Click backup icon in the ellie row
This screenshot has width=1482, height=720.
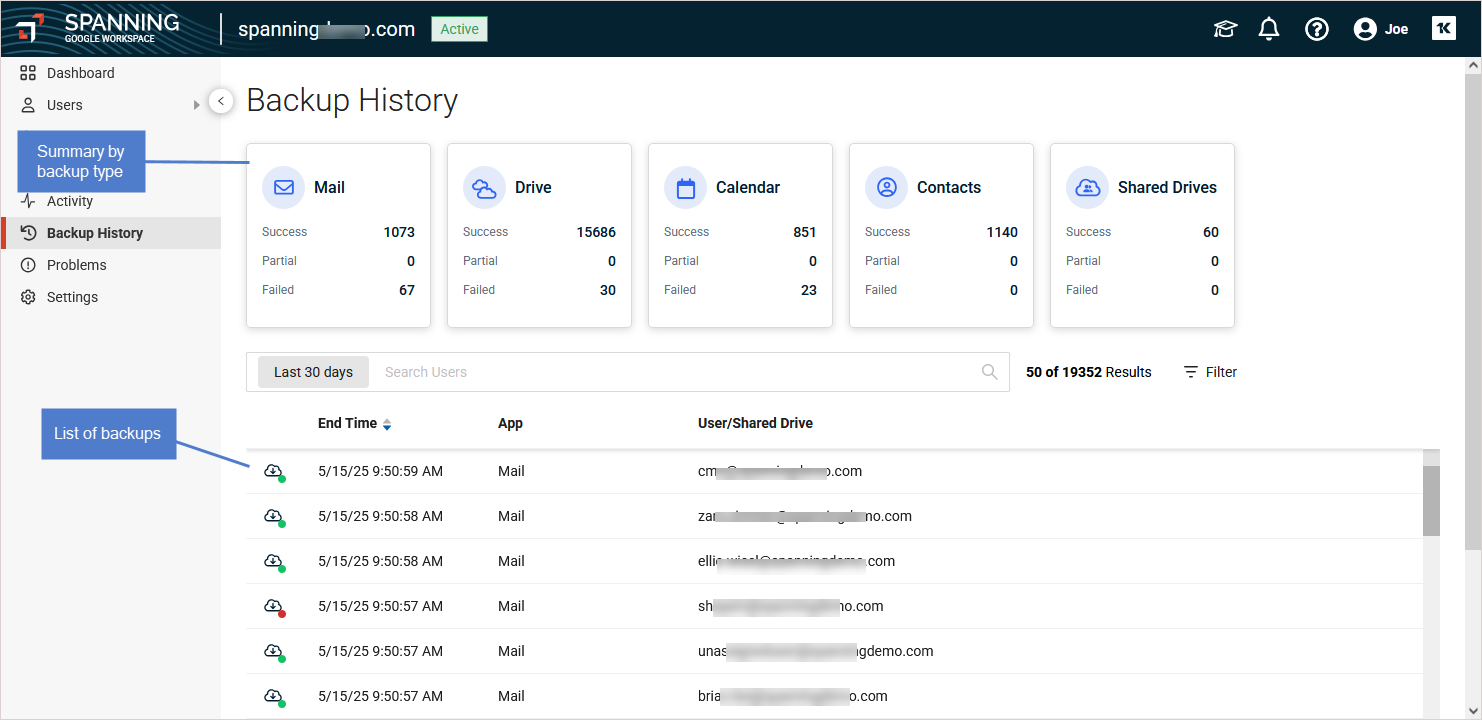[x=274, y=562]
